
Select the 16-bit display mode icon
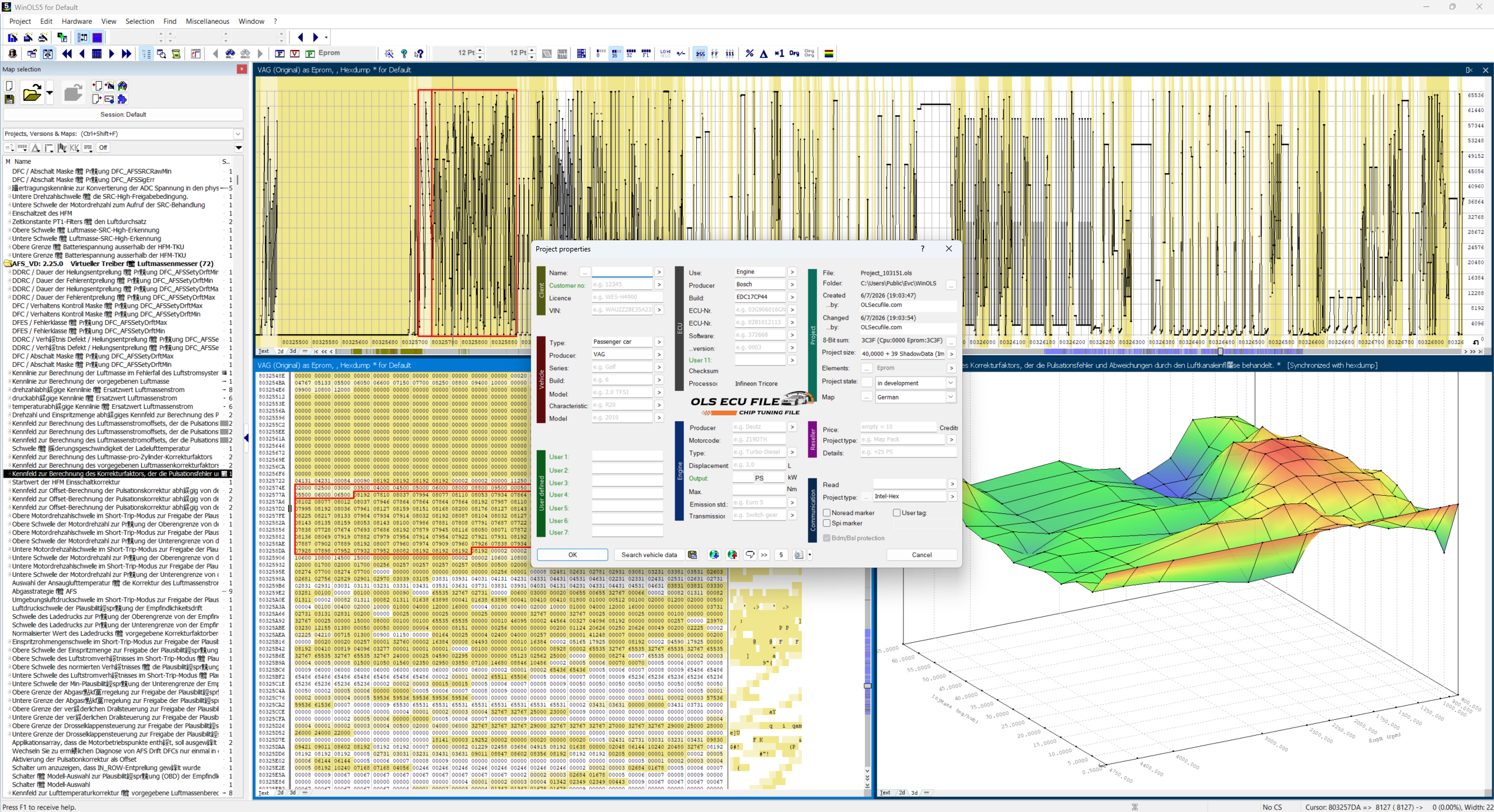tap(615, 54)
